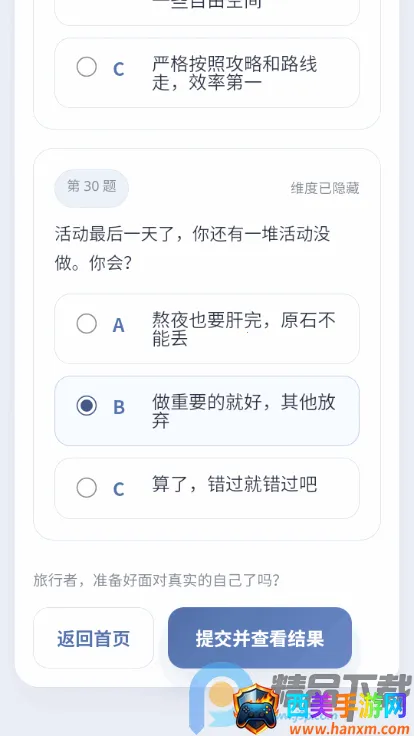This screenshot has width=414, height=736.
Task: Click letter C label beside 严格按照攻略 option
Action: pos(119,69)
